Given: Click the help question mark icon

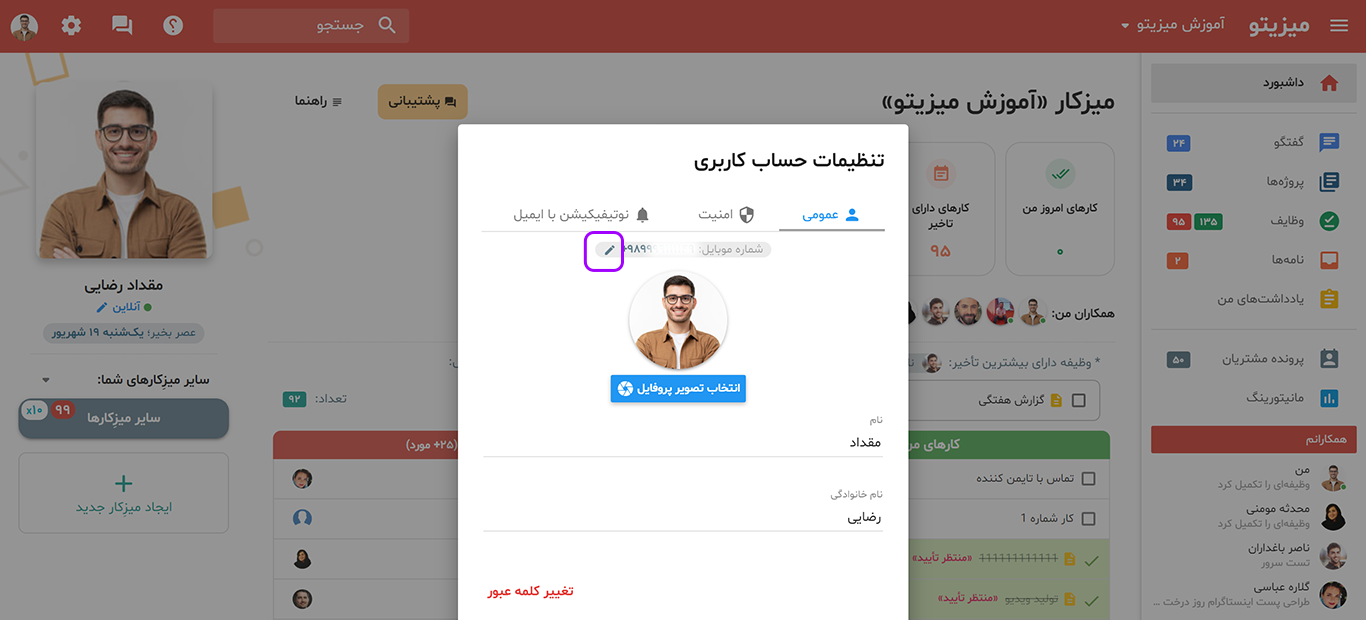Looking at the screenshot, I should (x=173, y=26).
